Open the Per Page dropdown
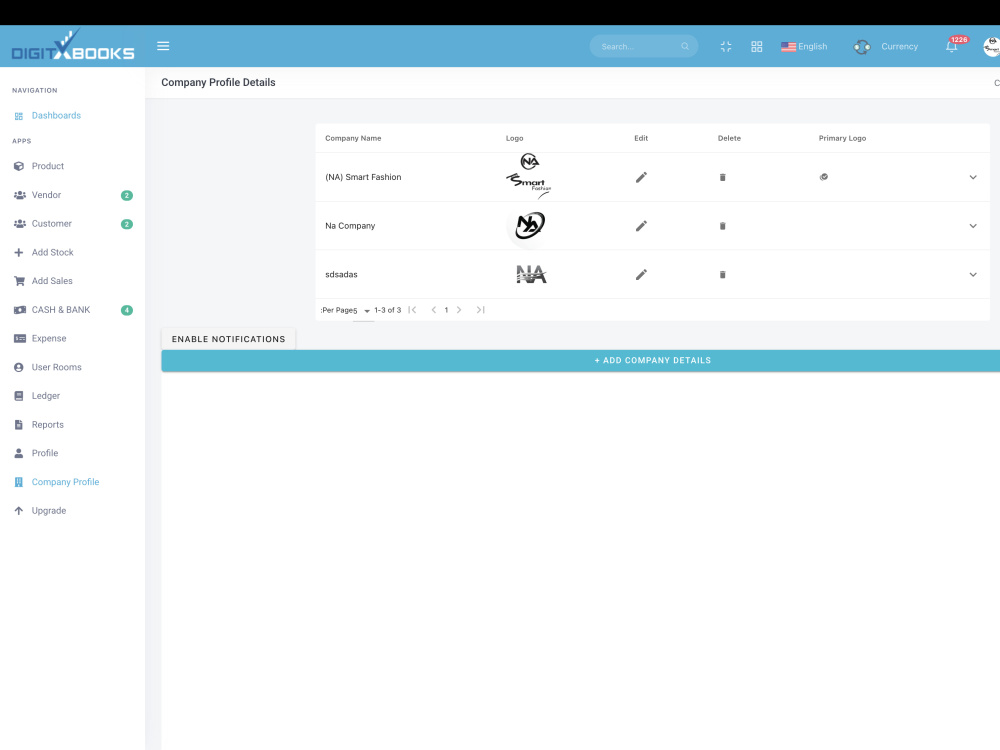The image size is (1000, 750). pos(363,311)
